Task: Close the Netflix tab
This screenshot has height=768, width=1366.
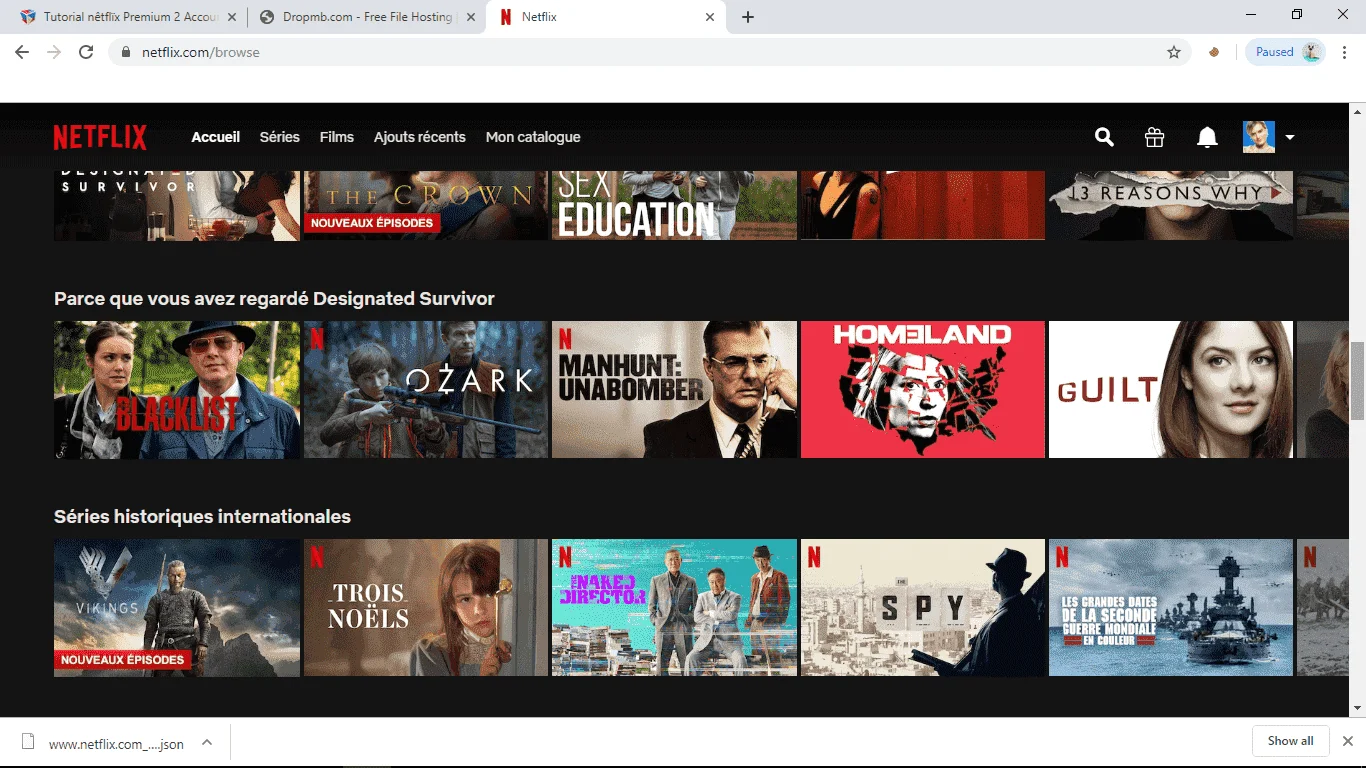Action: [x=710, y=17]
